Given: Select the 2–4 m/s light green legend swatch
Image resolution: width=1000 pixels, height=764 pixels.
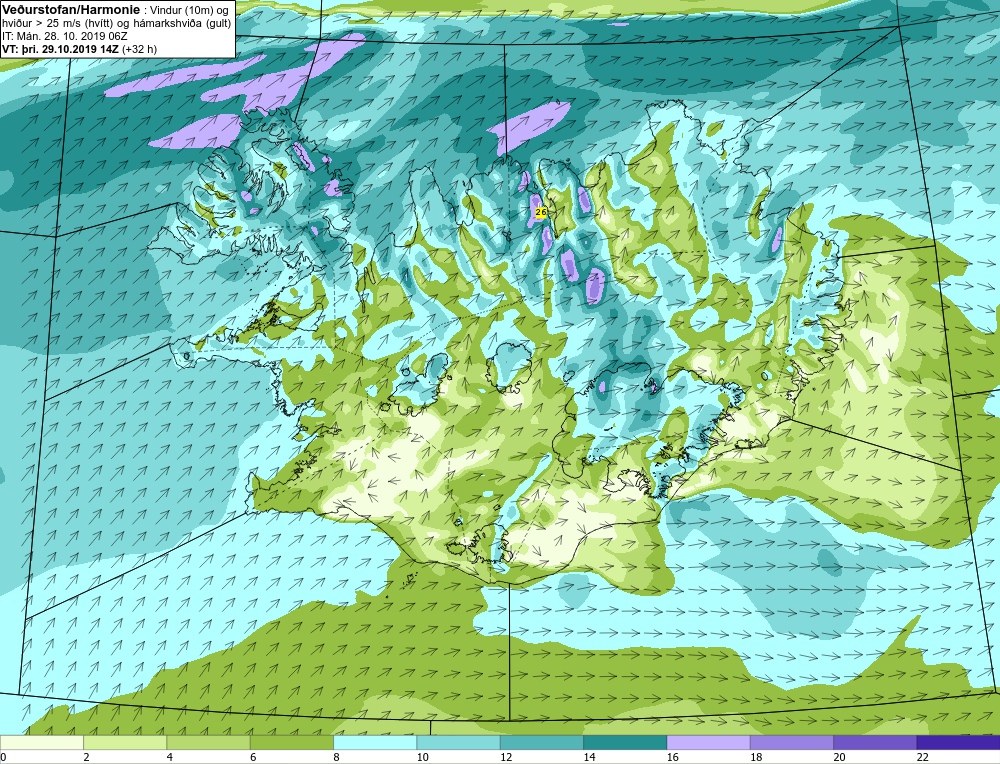Looking at the screenshot, I should 125,742.
